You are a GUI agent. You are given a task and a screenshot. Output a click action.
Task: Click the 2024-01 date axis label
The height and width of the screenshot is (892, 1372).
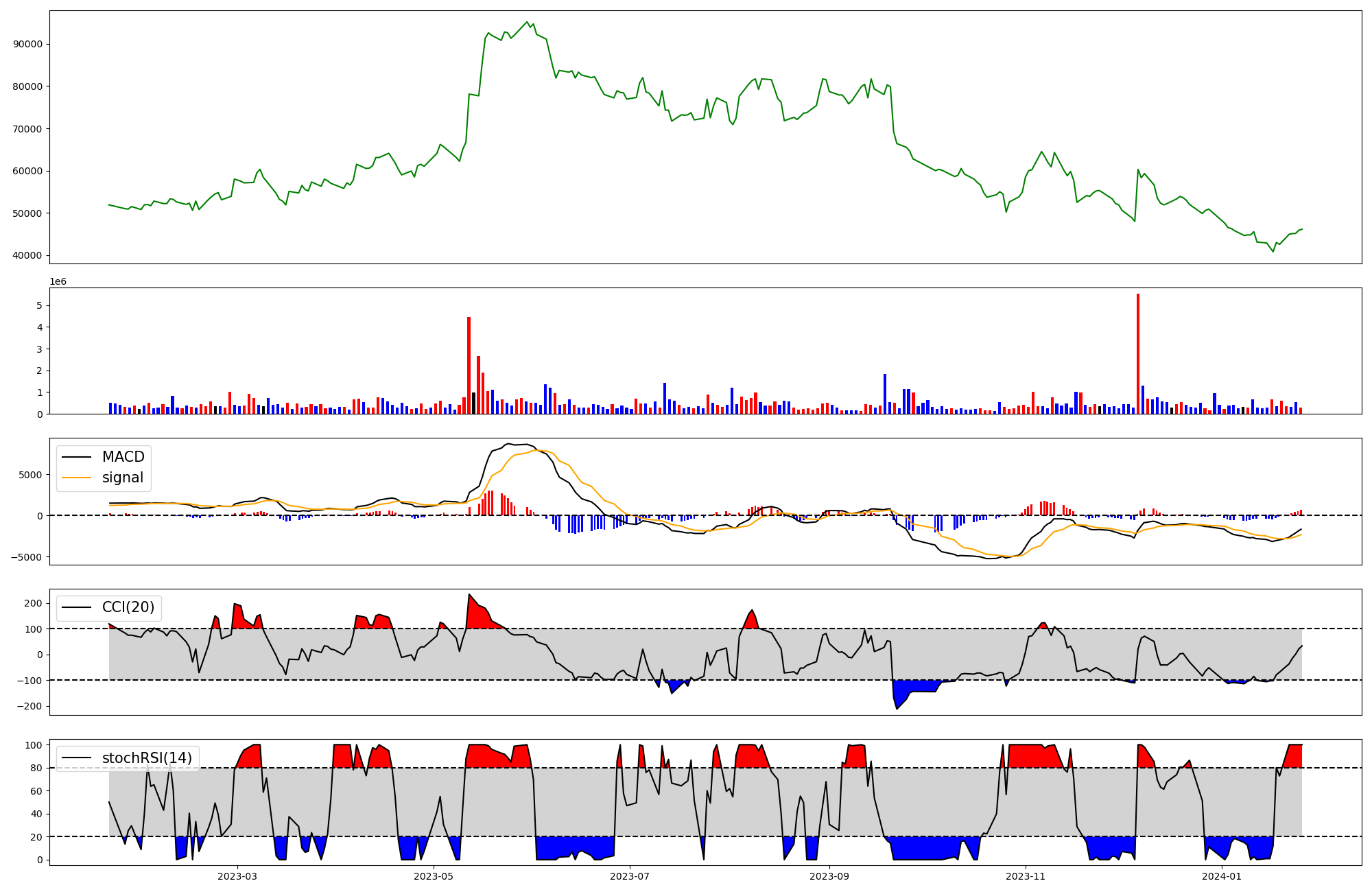click(1222, 876)
